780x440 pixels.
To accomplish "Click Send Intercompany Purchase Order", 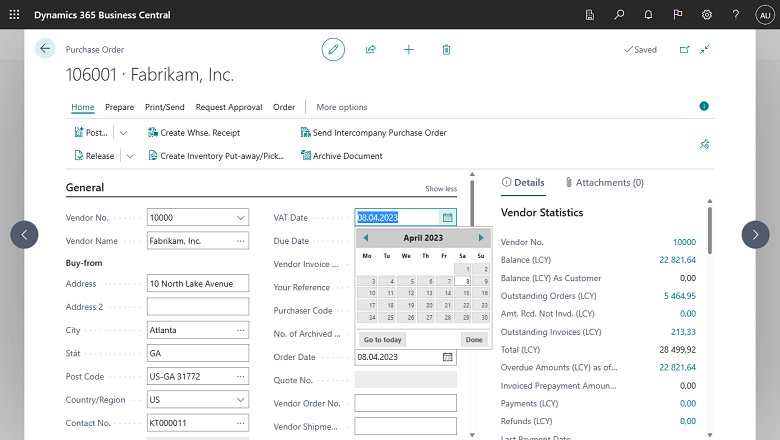I will (374, 133).
